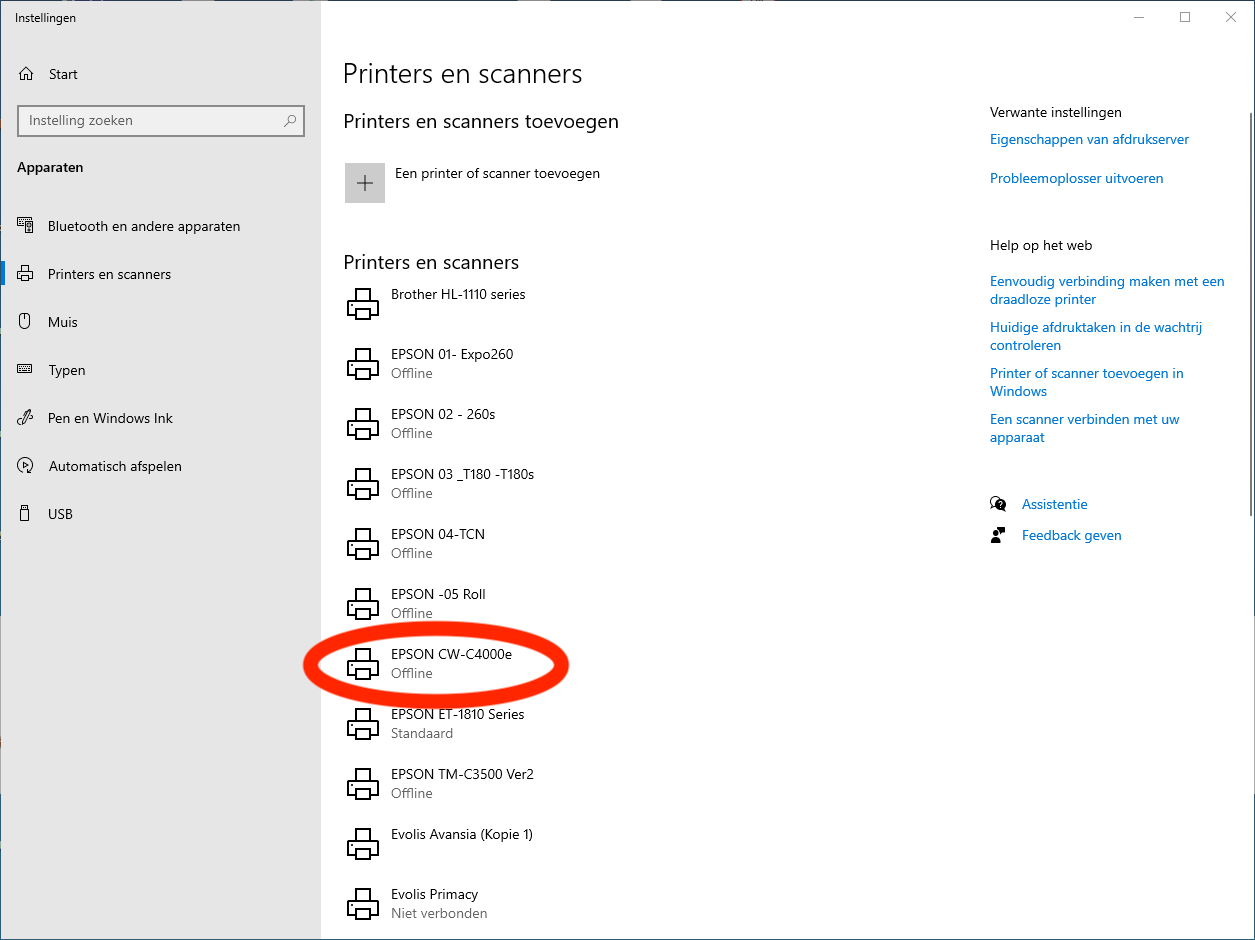
Task: Select the EPSON 03 _T180 -T180s name
Action: click(462, 474)
